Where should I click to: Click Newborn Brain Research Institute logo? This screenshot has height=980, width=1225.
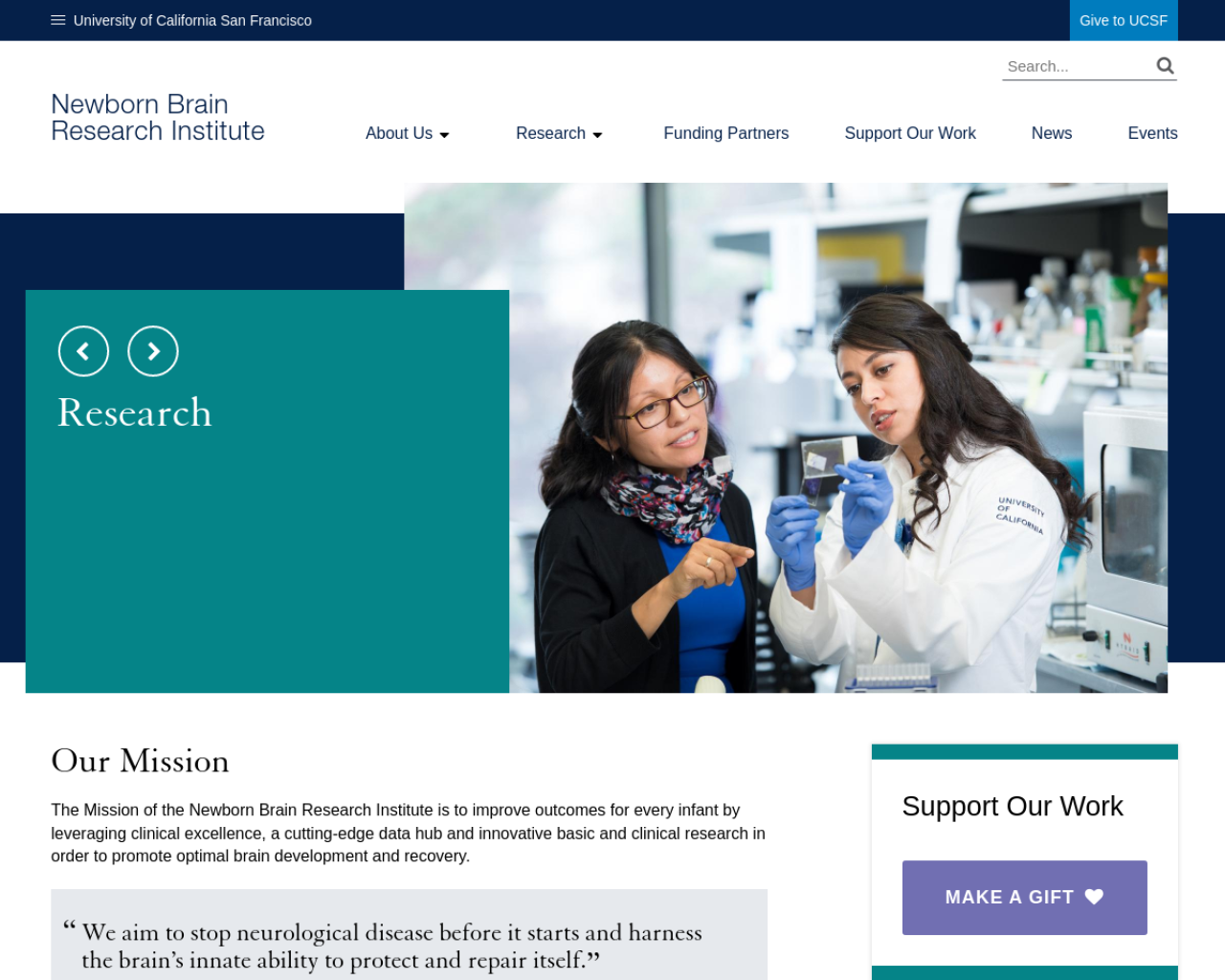158,118
